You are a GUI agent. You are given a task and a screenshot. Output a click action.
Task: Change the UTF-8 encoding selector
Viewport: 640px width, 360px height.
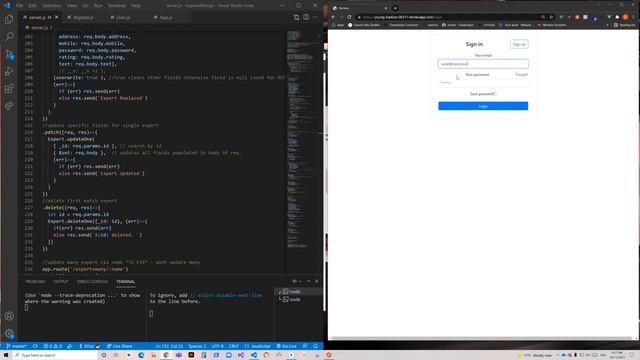tap(218, 346)
